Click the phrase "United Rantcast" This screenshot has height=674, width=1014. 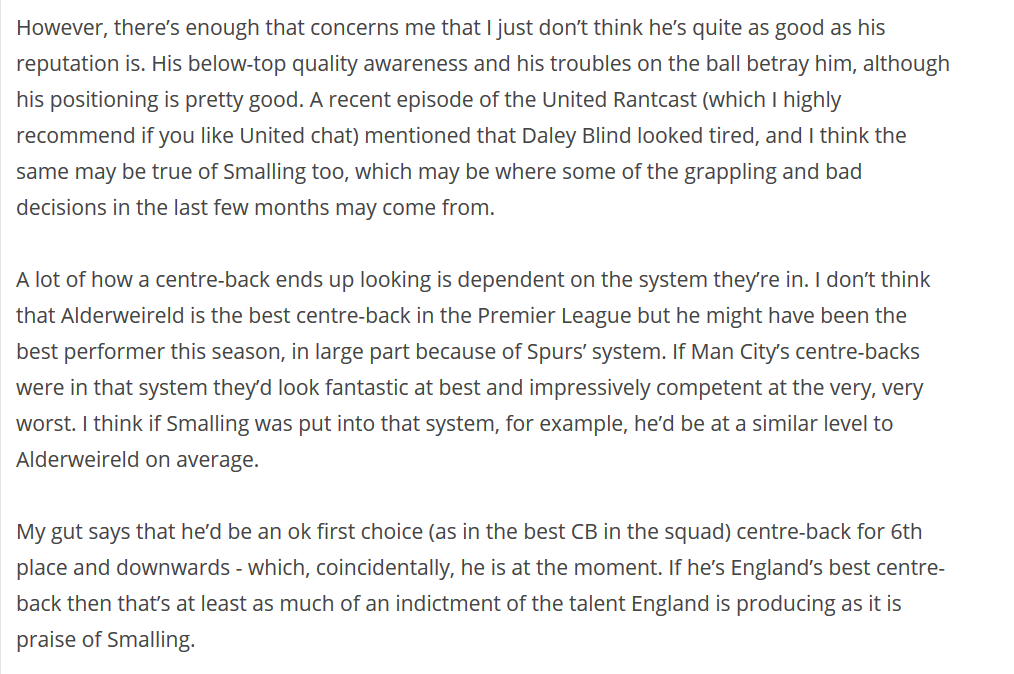[619, 100]
